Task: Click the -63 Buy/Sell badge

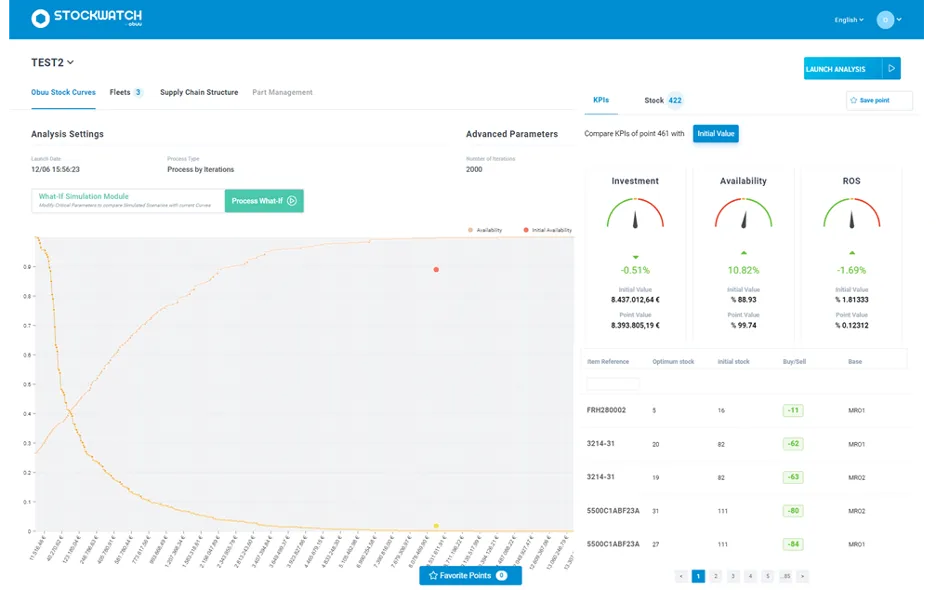Action: pos(793,477)
